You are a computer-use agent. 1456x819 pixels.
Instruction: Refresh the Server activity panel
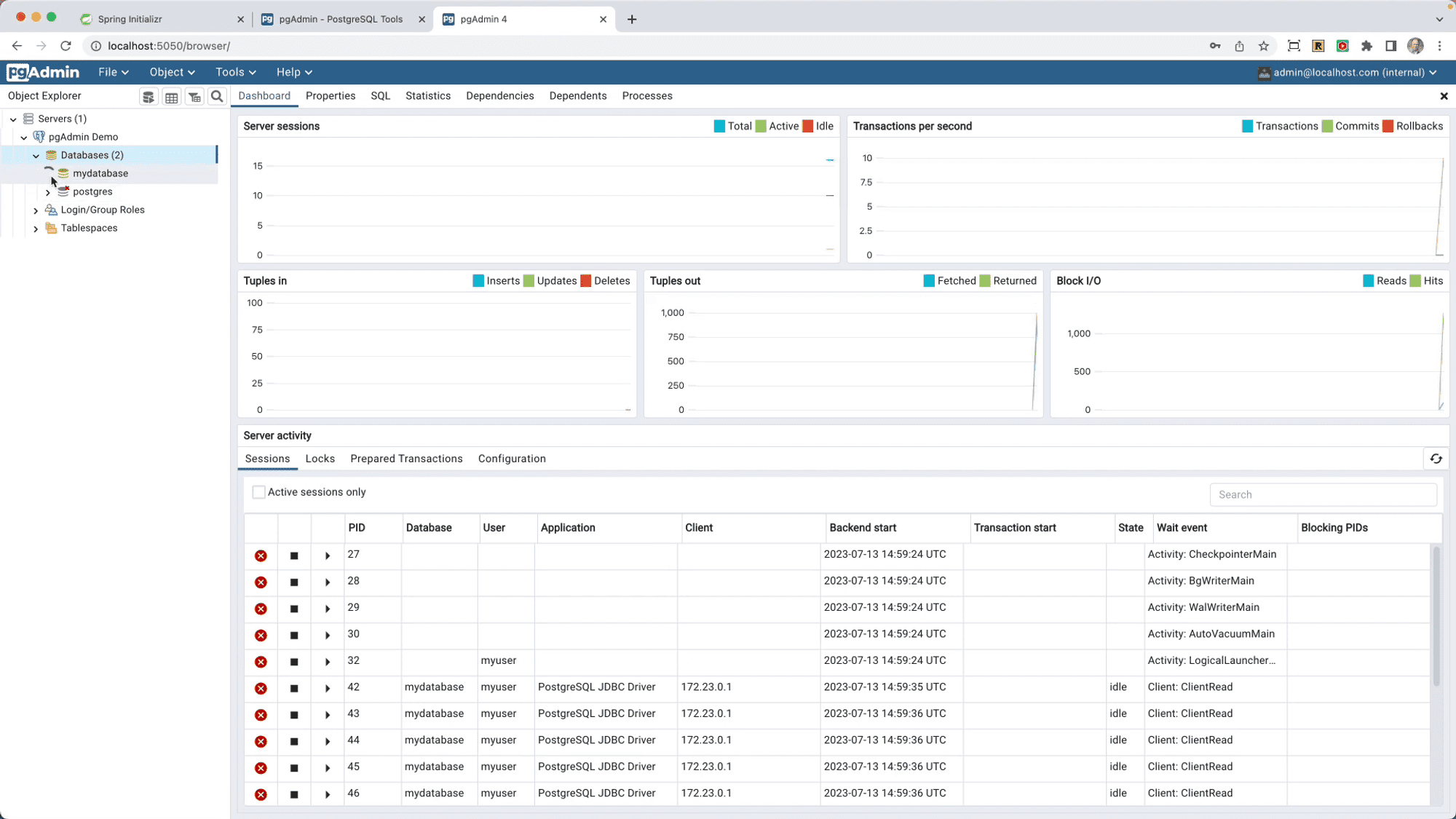1436,459
